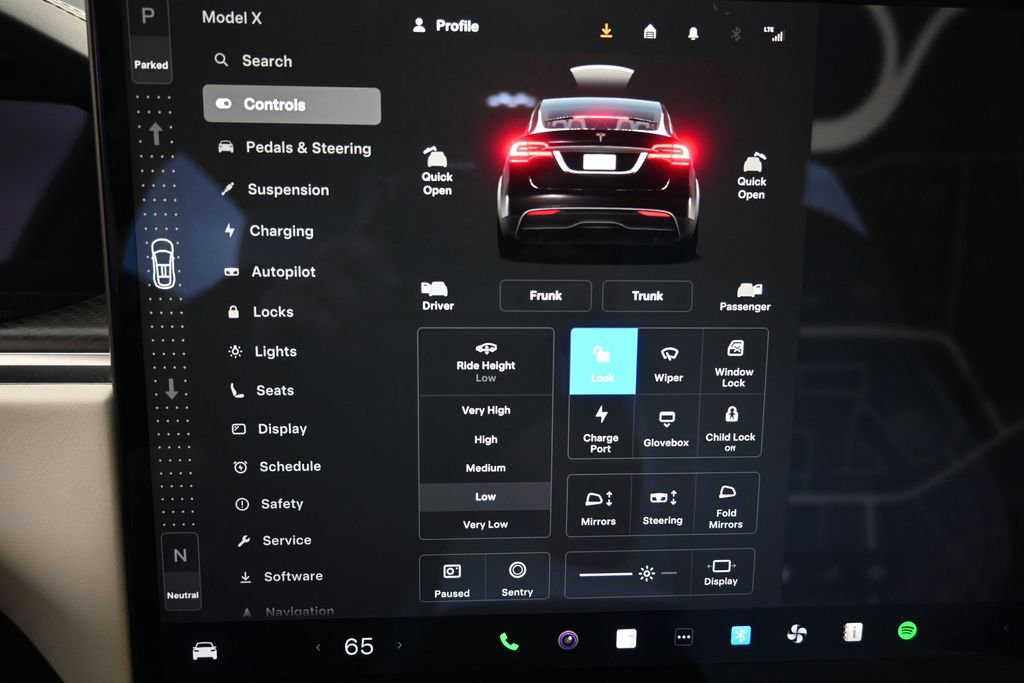Open the Bluetooth icon in the status bar
The height and width of the screenshot is (683, 1024).
point(737,31)
